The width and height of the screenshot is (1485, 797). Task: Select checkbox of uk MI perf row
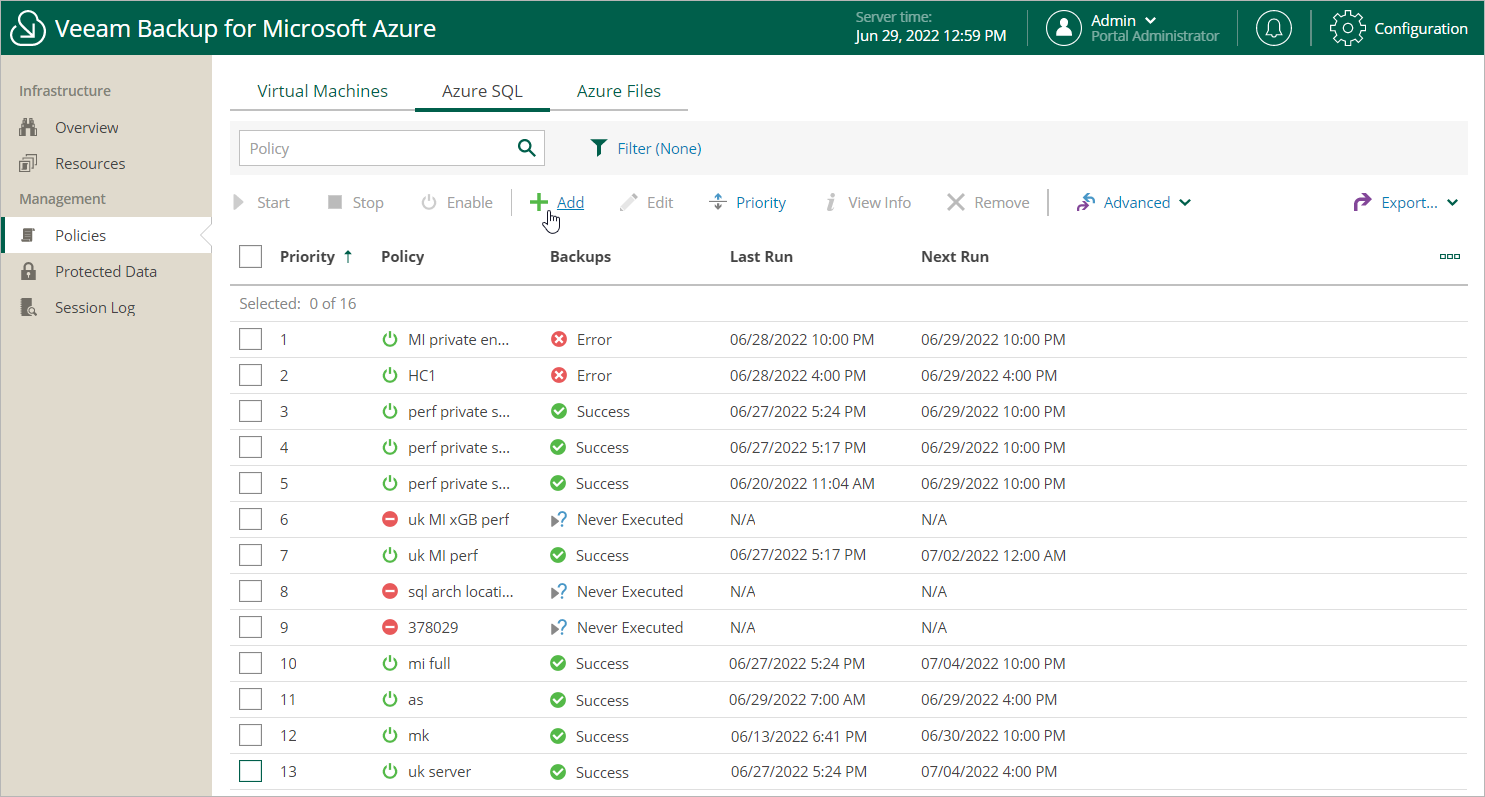(x=250, y=555)
